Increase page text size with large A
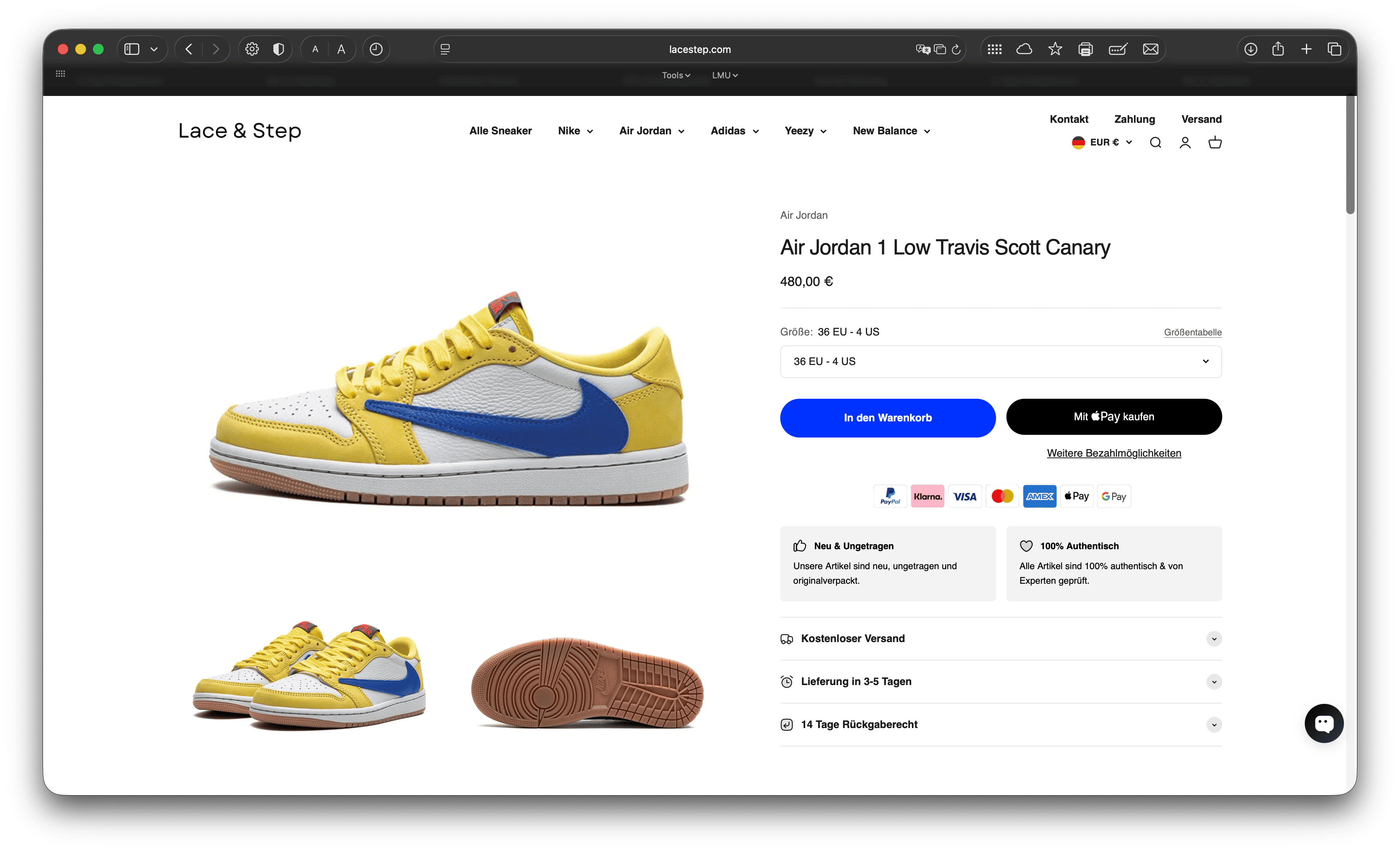The height and width of the screenshot is (852, 1400). [341, 50]
